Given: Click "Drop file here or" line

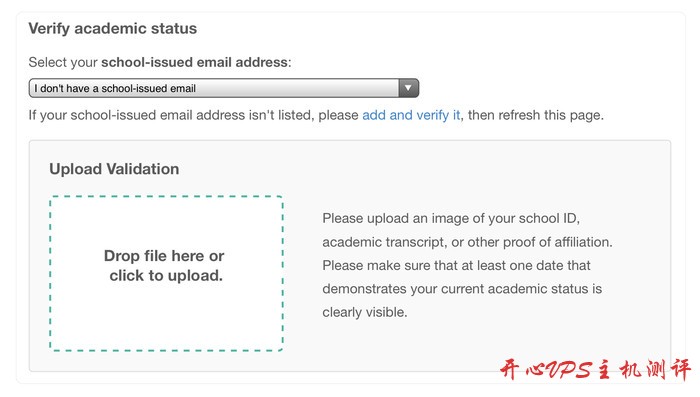Looking at the screenshot, I should [x=164, y=256].
